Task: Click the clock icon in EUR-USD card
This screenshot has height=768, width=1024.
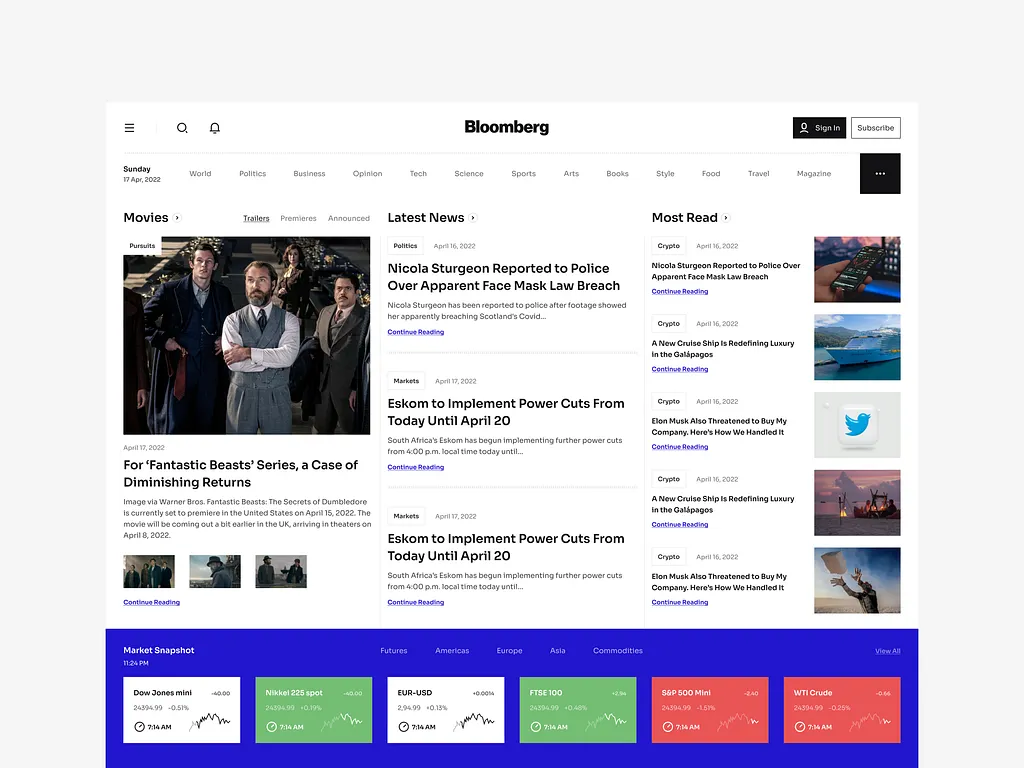Action: [x=403, y=727]
